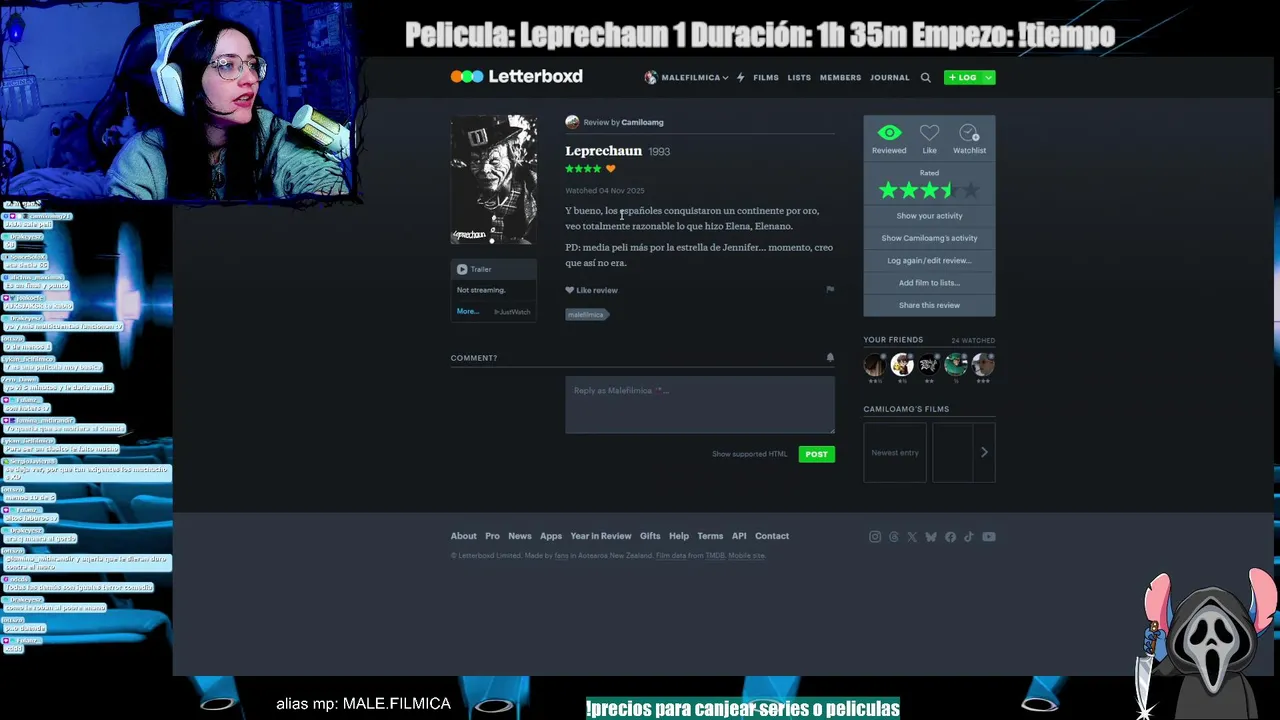The image size is (1280, 720).
Task: Open the activity lightning bolt icon
Action: click(x=740, y=77)
